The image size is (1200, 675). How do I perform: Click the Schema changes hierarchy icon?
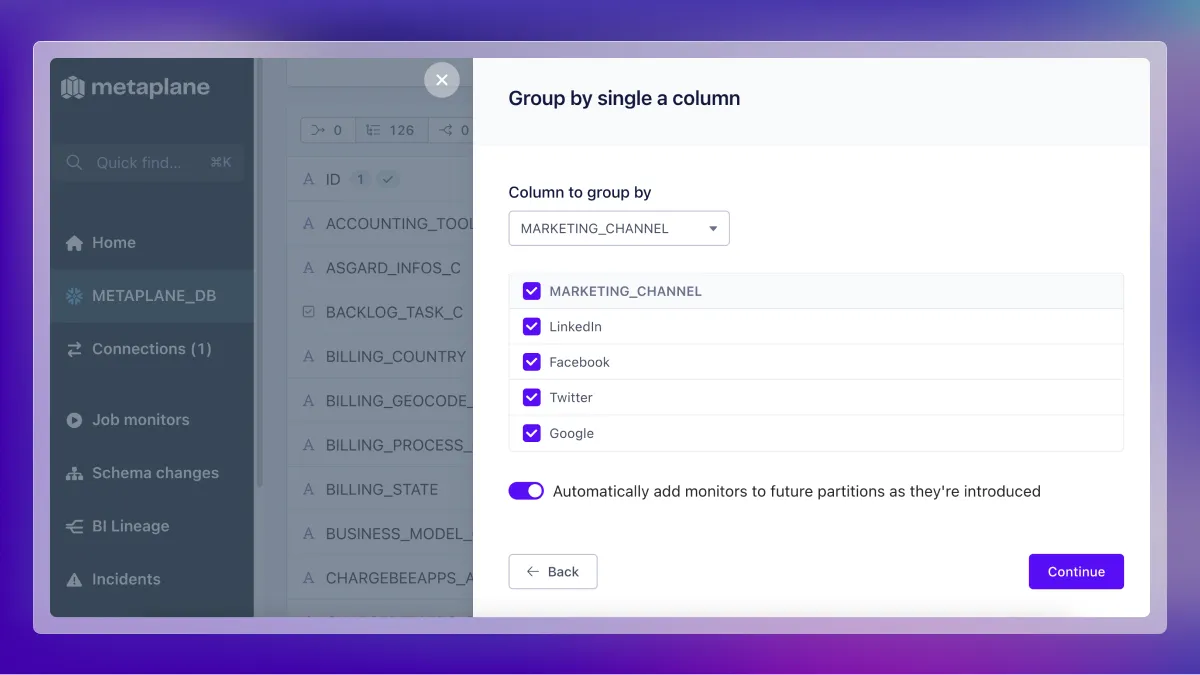pos(74,473)
